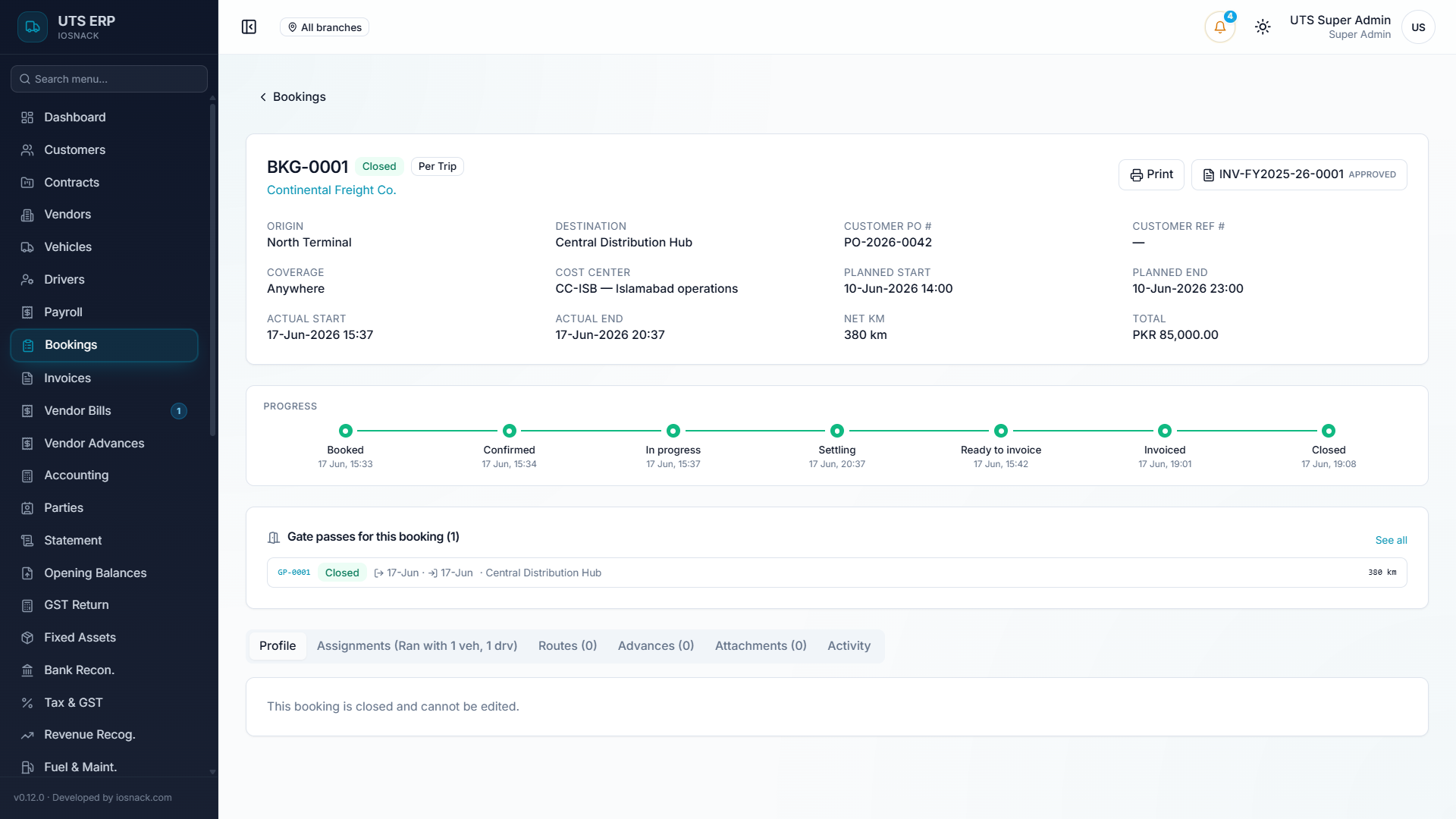The height and width of the screenshot is (819, 1456).
Task: Open Vendor Bills menu item
Action: click(x=105, y=411)
